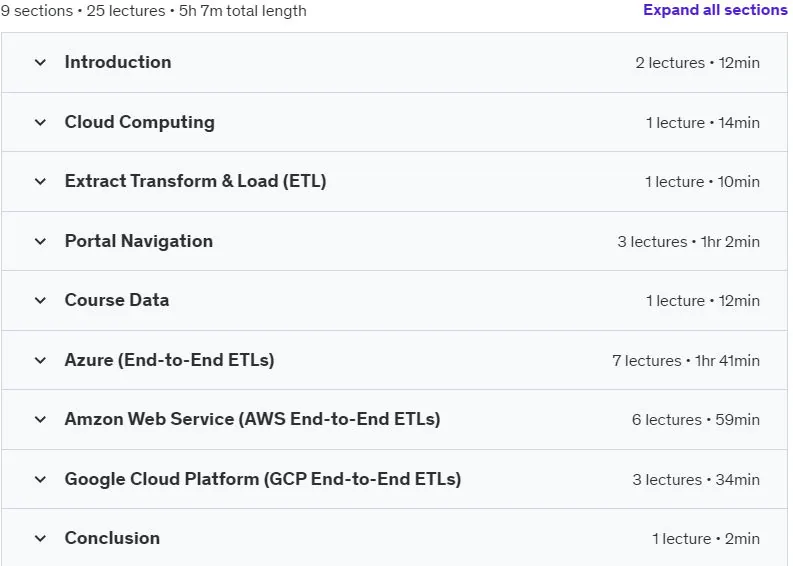The image size is (793, 566).
Task: Expand the Introduction section chevron
Action: pyautogui.click(x=40, y=63)
